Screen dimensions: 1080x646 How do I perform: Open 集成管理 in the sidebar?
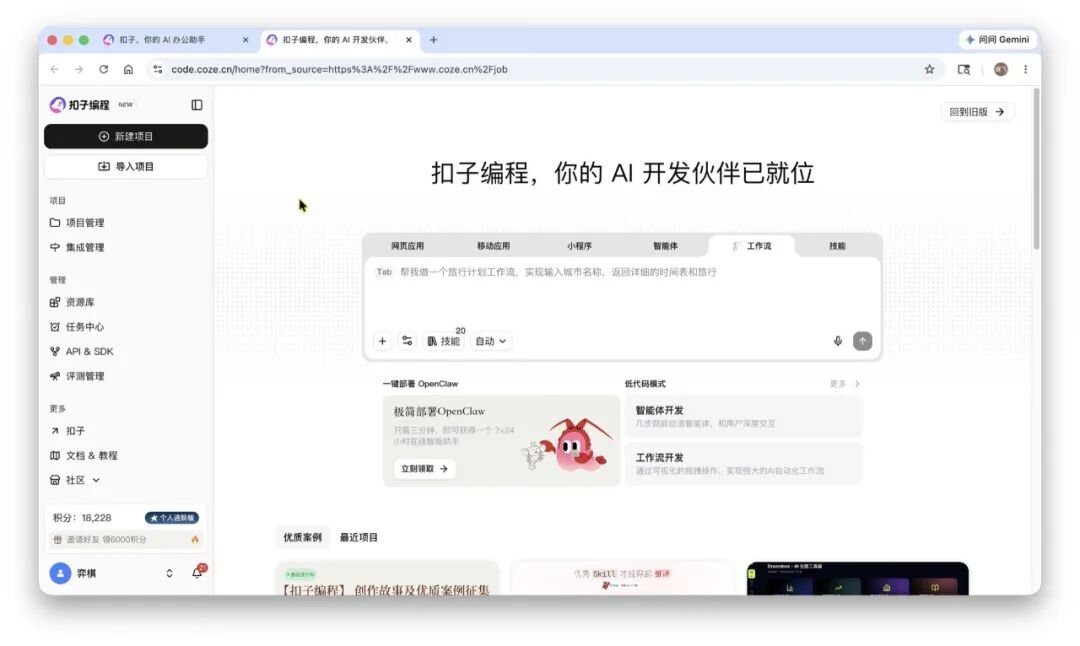tap(77, 247)
